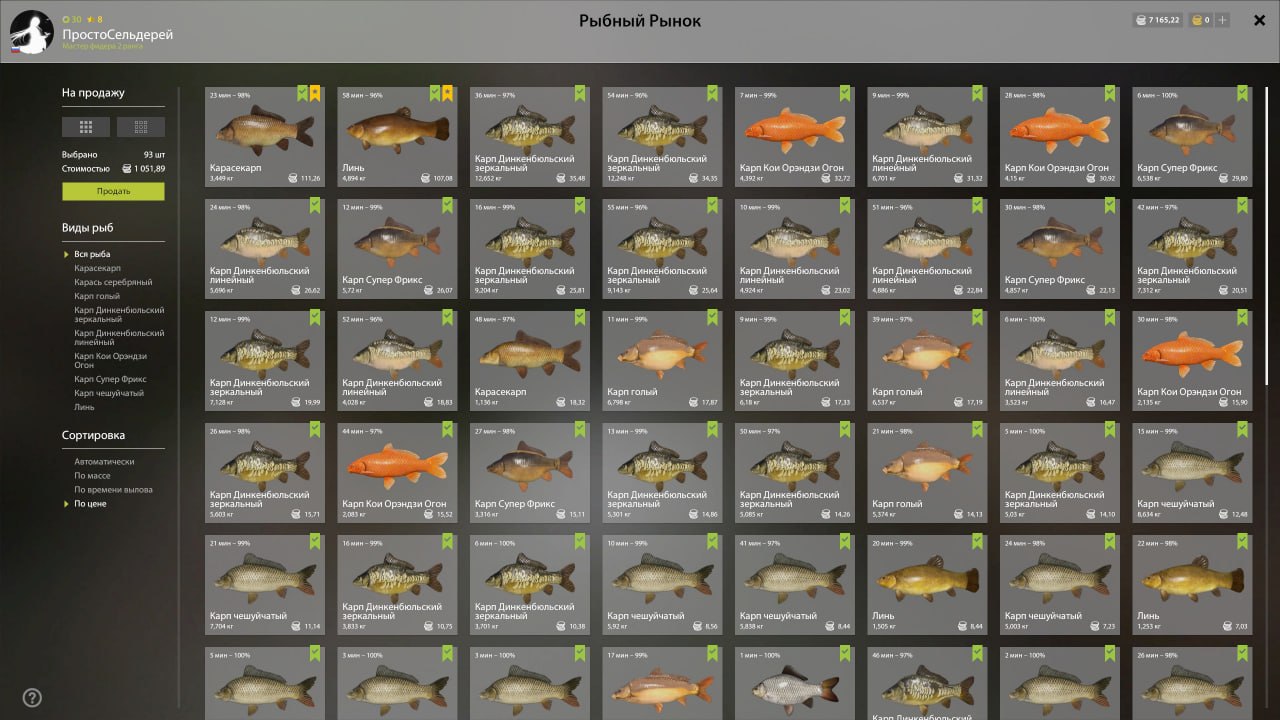Click the plus icon to add gold coins
The image size is (1280, 720).
pos(1222,20)
